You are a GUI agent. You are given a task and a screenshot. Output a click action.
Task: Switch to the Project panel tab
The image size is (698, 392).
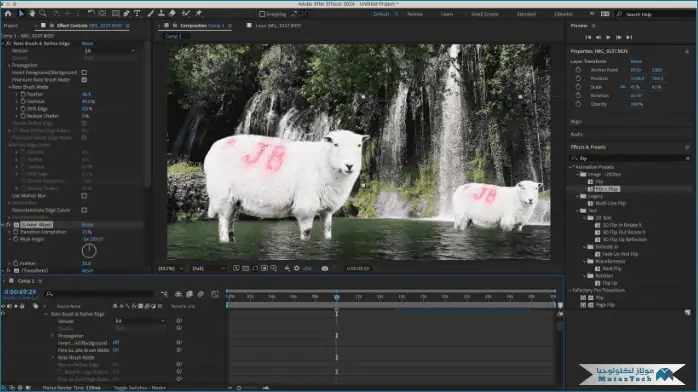coord(11,26)
